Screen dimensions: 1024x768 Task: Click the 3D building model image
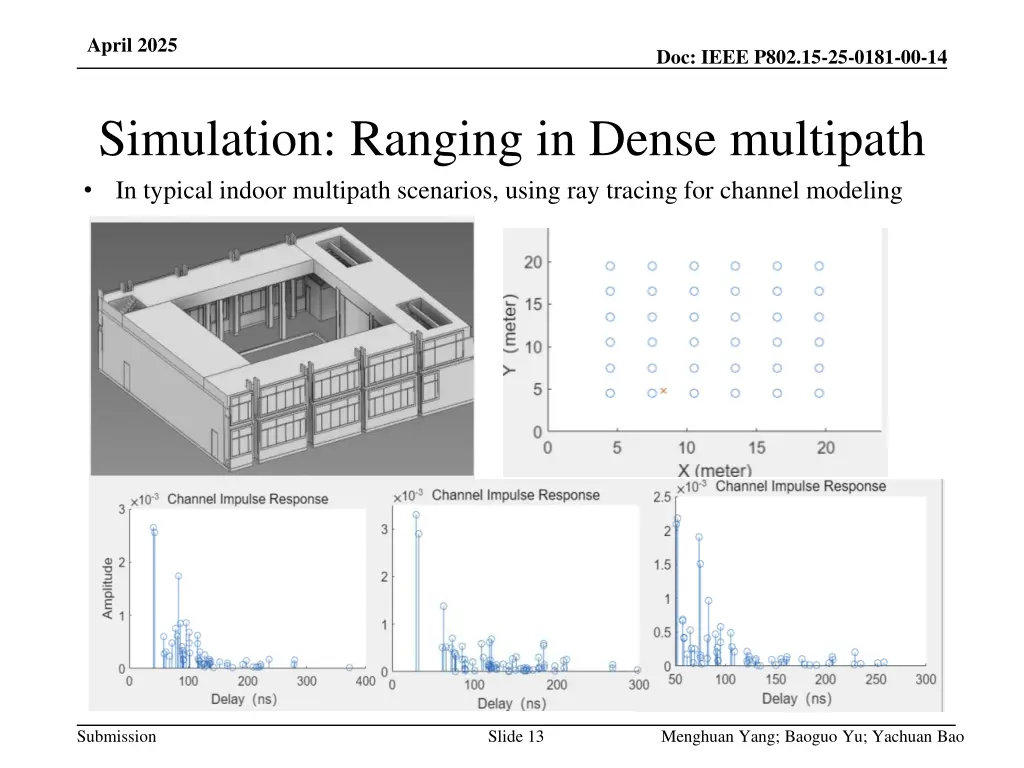click(282, 348)
